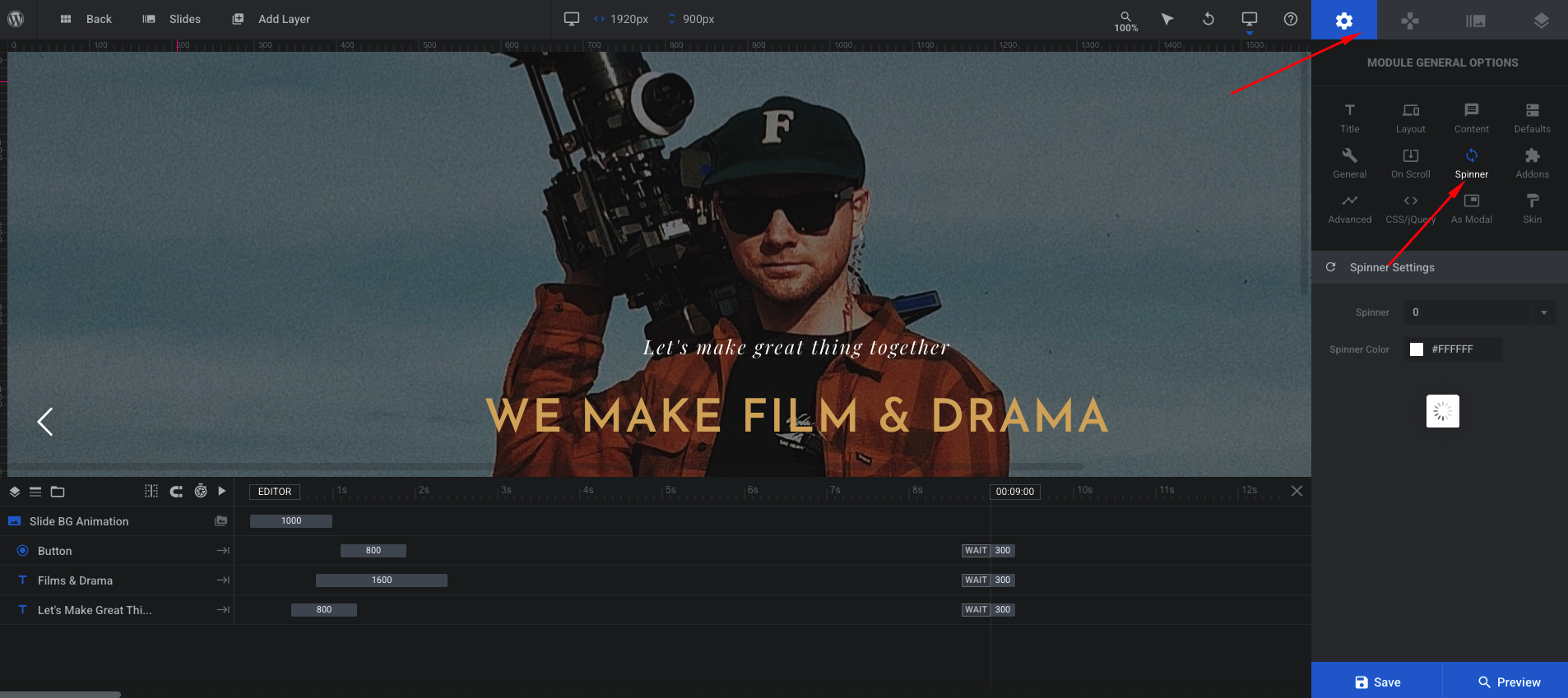
Task: Click the timeline layers stack icon
Action: (x=15, y=492)
